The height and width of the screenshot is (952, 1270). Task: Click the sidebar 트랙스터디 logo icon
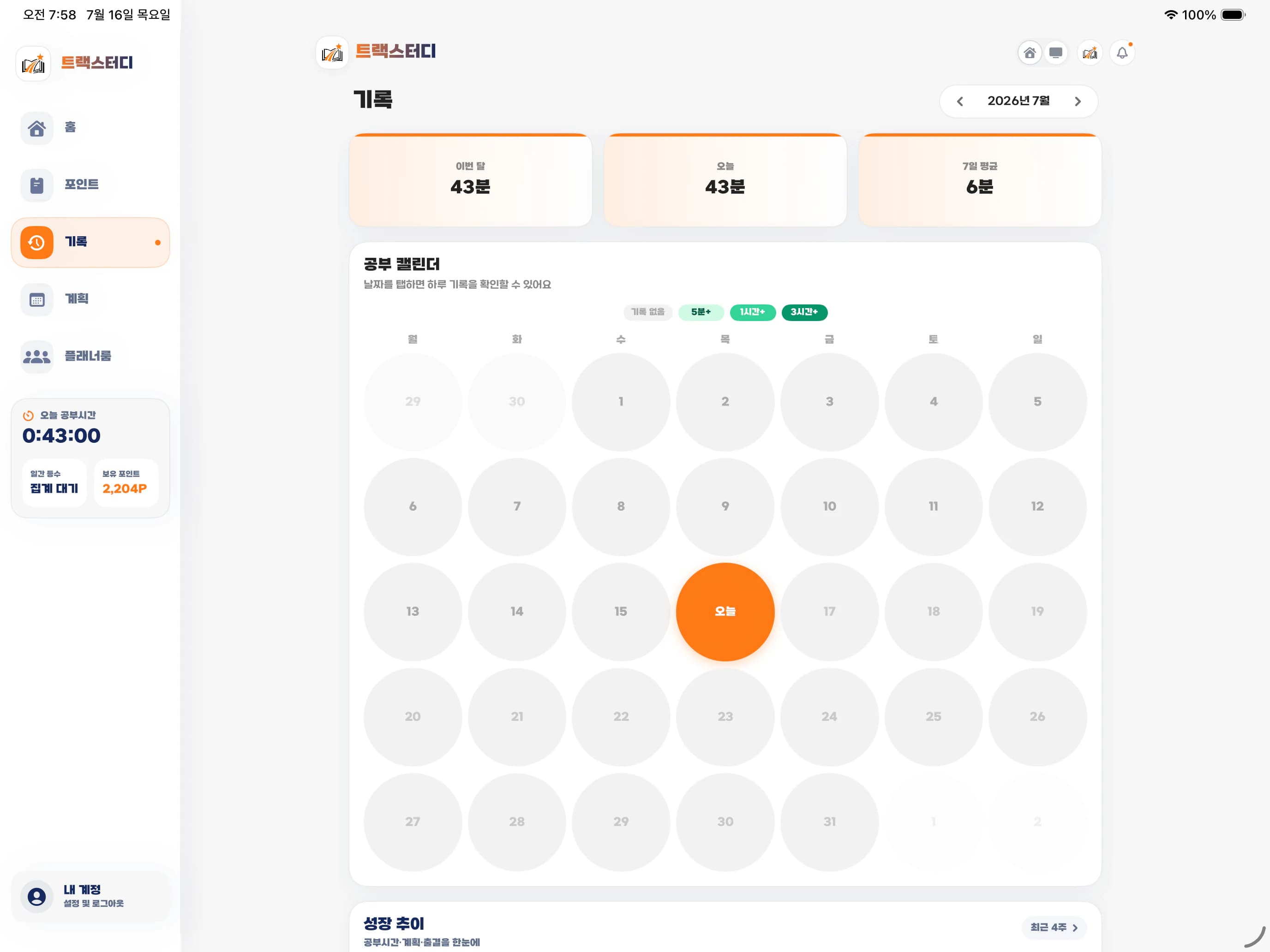33,64
